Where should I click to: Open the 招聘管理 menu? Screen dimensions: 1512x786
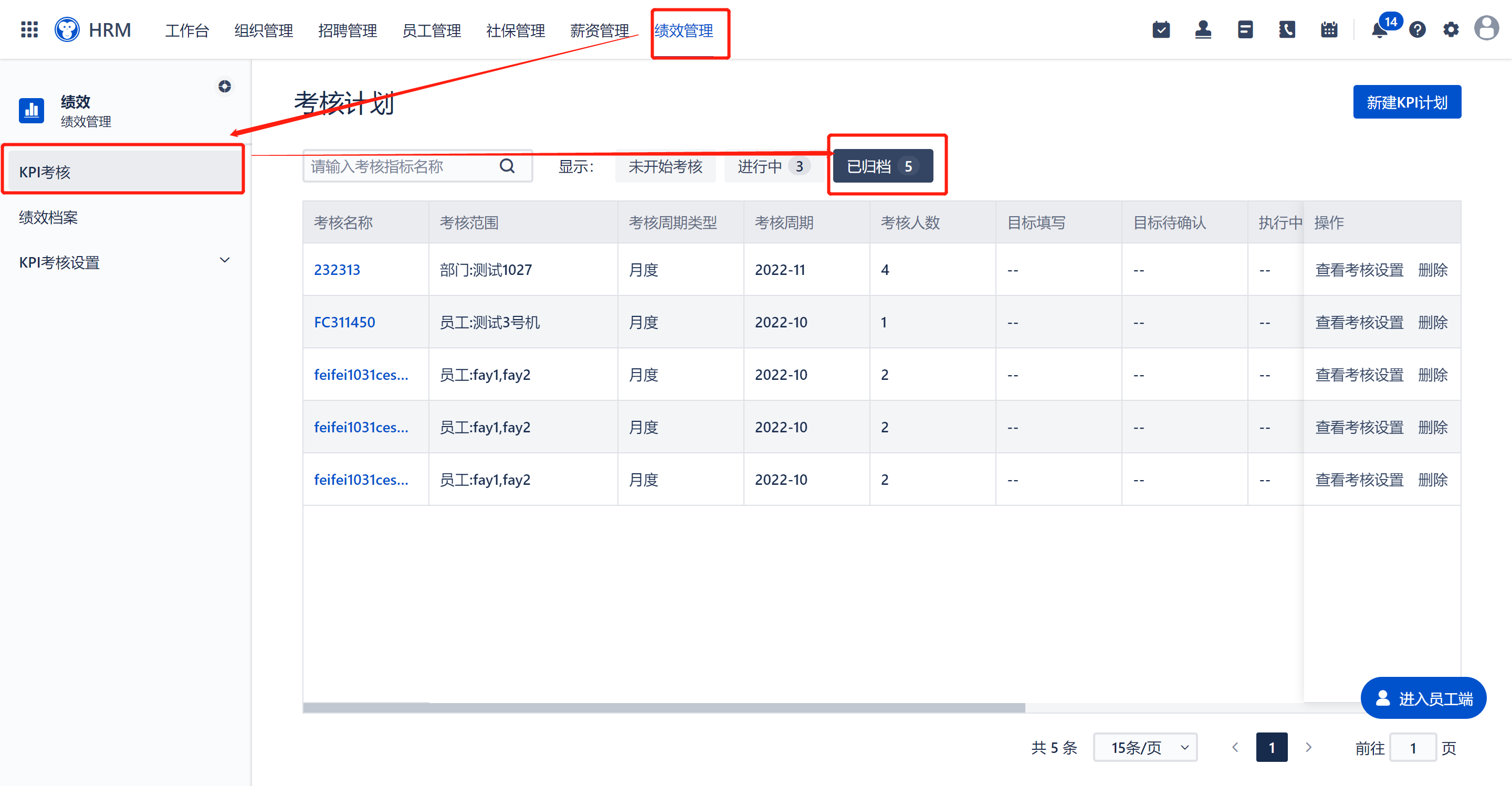coord(348,30)
